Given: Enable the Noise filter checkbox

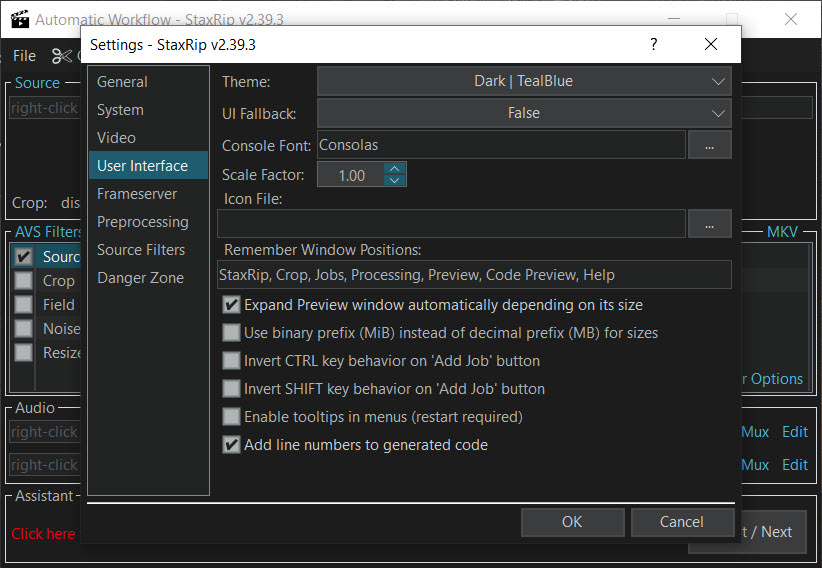Looking at the screenshot, I should (x=23, y=328).
